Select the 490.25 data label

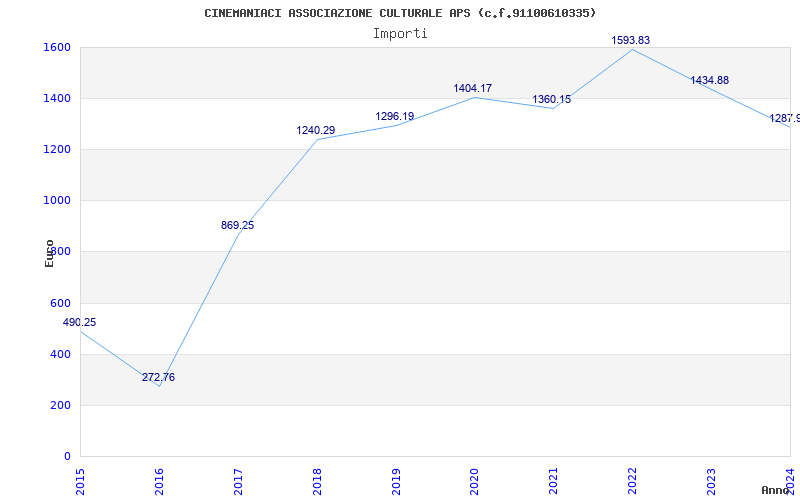pyautogui.click(x=80, y=322)
